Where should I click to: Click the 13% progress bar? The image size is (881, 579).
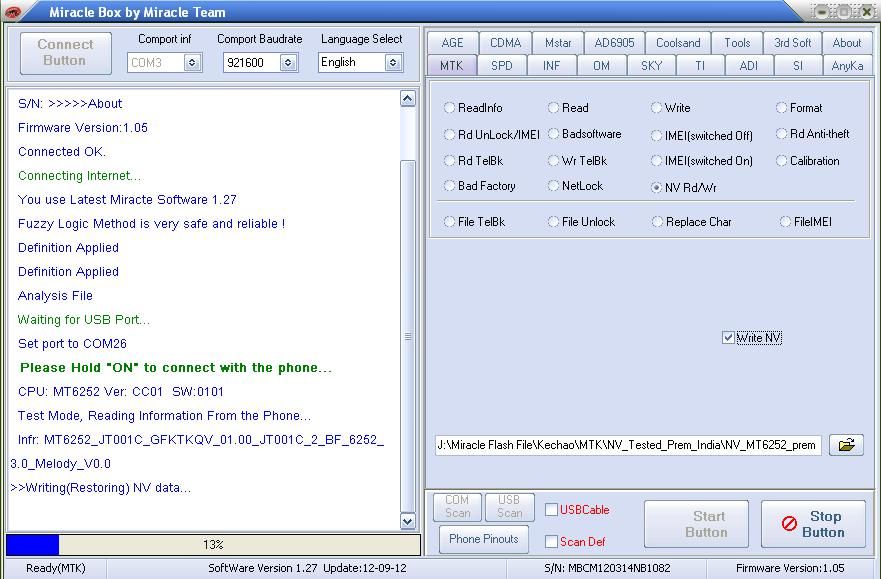point(213,545)
